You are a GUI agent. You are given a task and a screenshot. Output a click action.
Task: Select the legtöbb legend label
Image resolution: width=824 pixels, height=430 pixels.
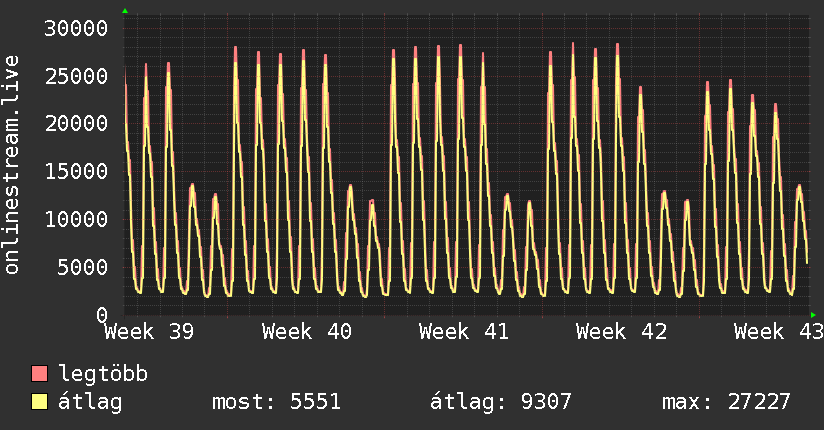tap(103, 374)
